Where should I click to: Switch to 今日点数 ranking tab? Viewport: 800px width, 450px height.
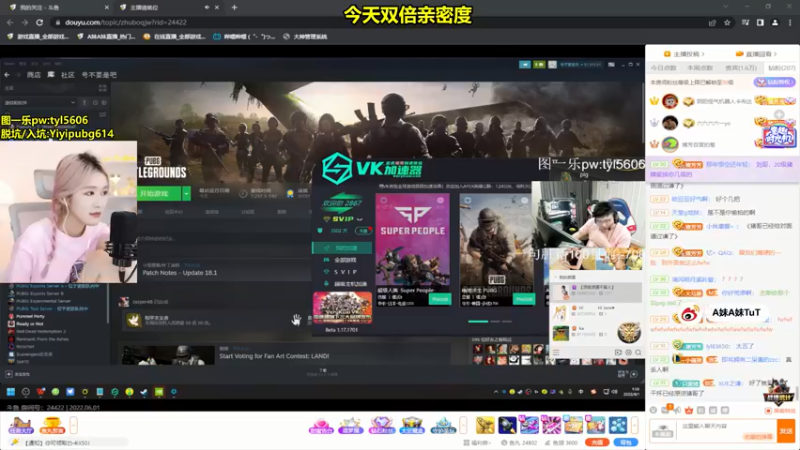[663, 68]
